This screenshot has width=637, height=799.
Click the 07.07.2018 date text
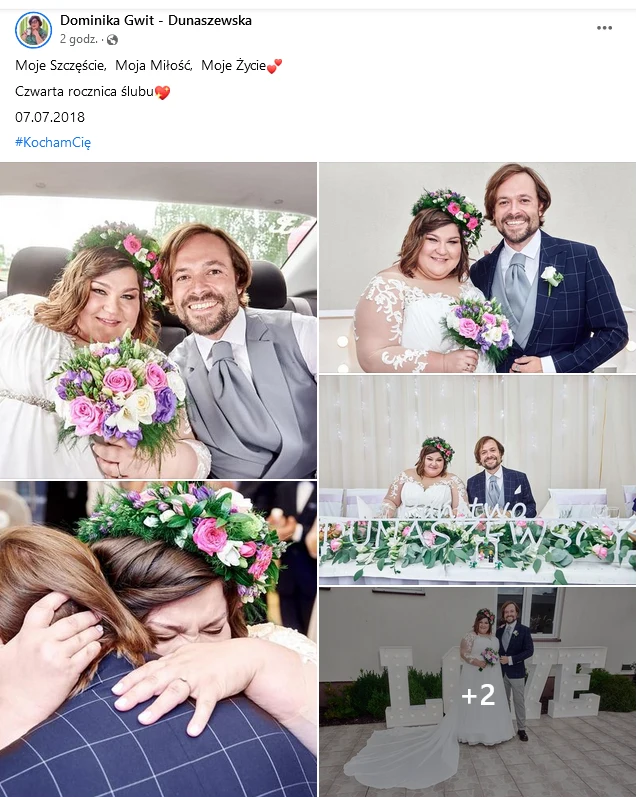(50, 117)
